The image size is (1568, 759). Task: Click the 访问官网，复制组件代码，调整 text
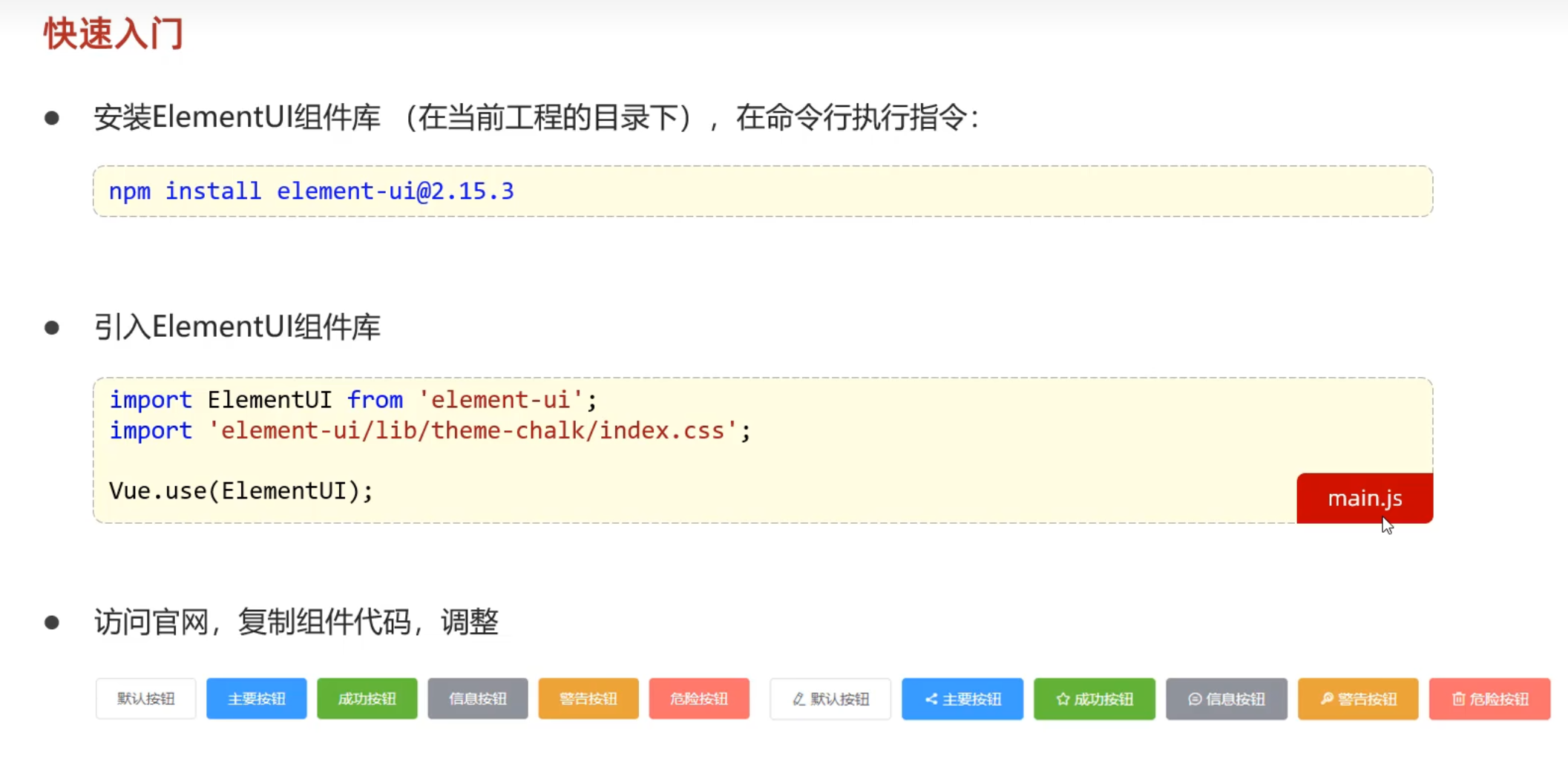tap(296, 622)
